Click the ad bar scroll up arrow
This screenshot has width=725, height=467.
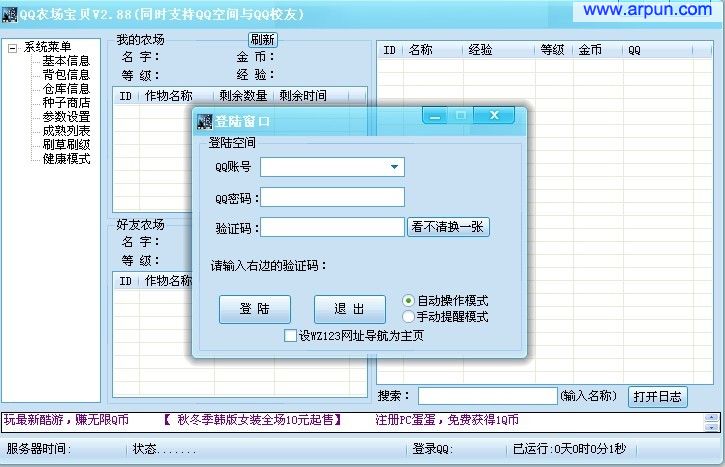click(711, 418)
